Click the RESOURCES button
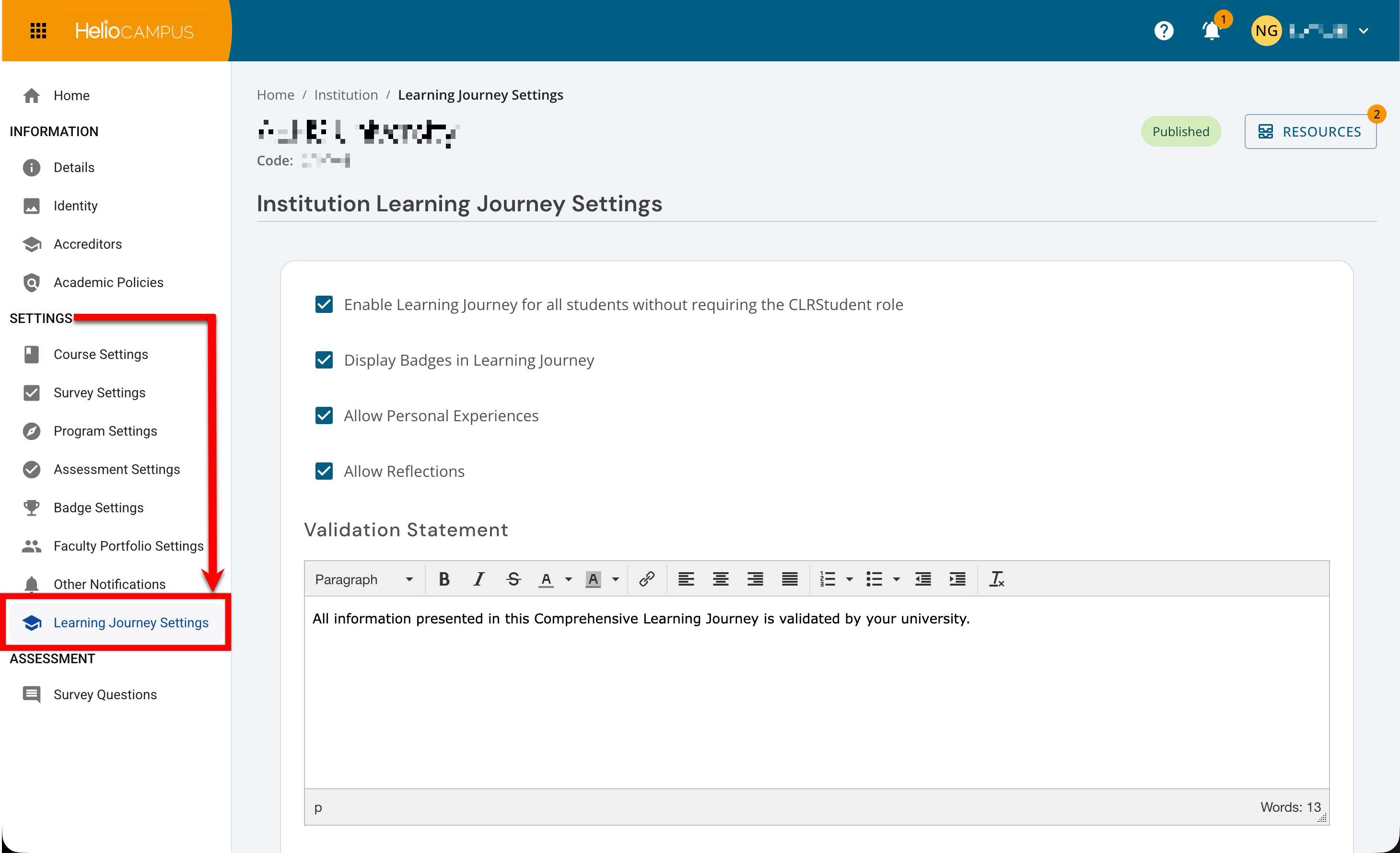Screen dimensions: 1400x853 click(1310, 132)
